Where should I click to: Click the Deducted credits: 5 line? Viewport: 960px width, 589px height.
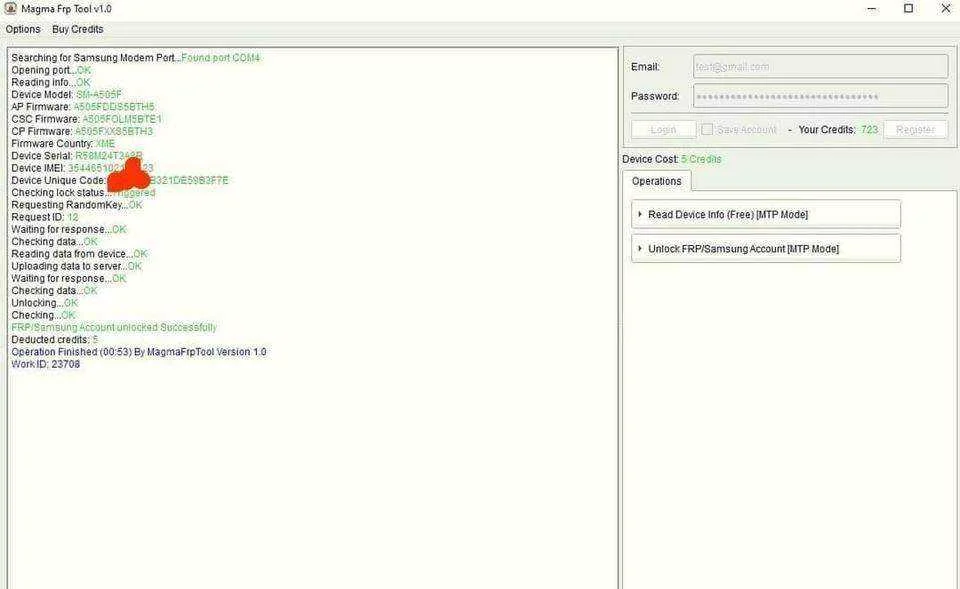point(54,339)
